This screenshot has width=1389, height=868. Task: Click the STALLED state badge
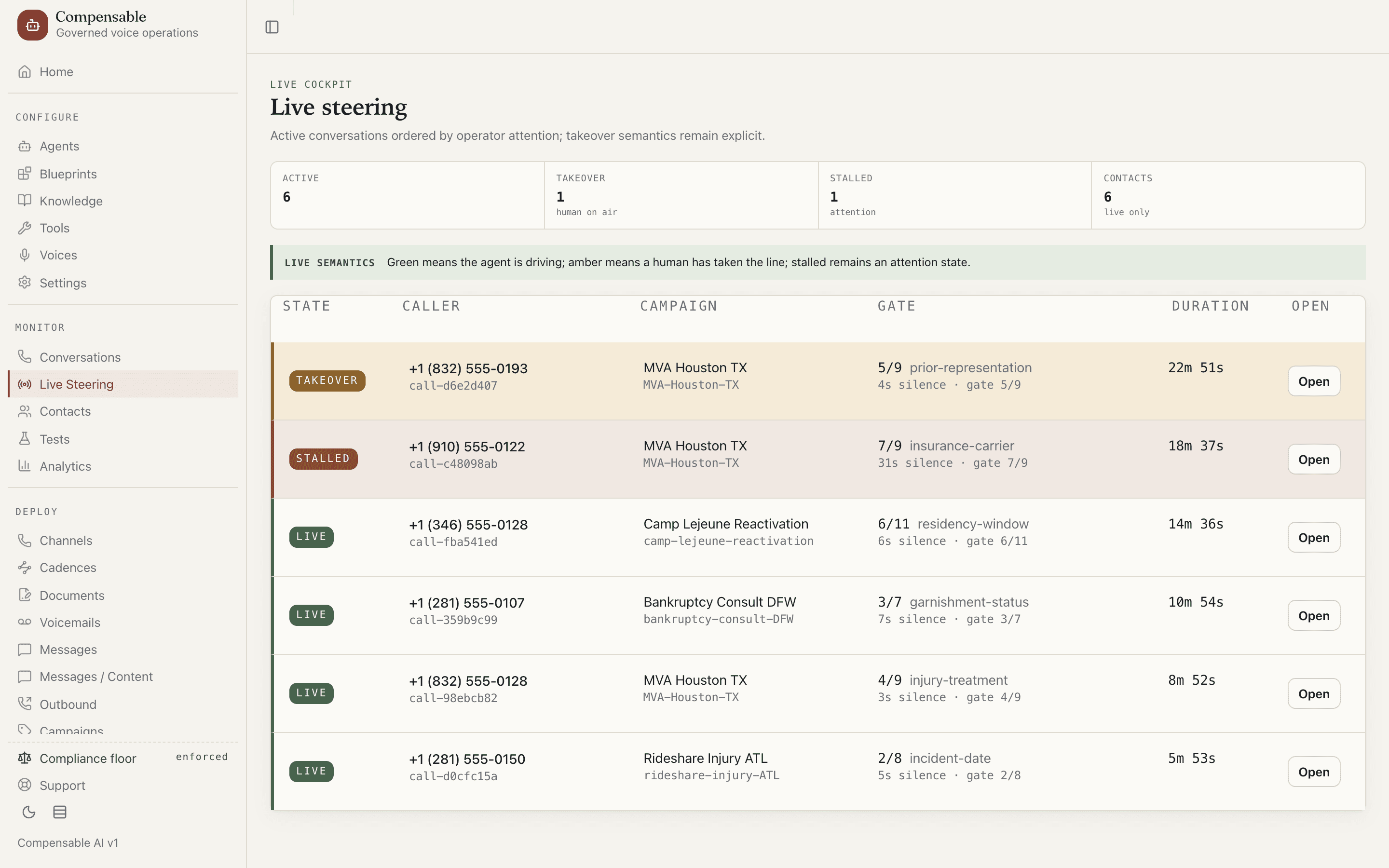click(323, 459)
